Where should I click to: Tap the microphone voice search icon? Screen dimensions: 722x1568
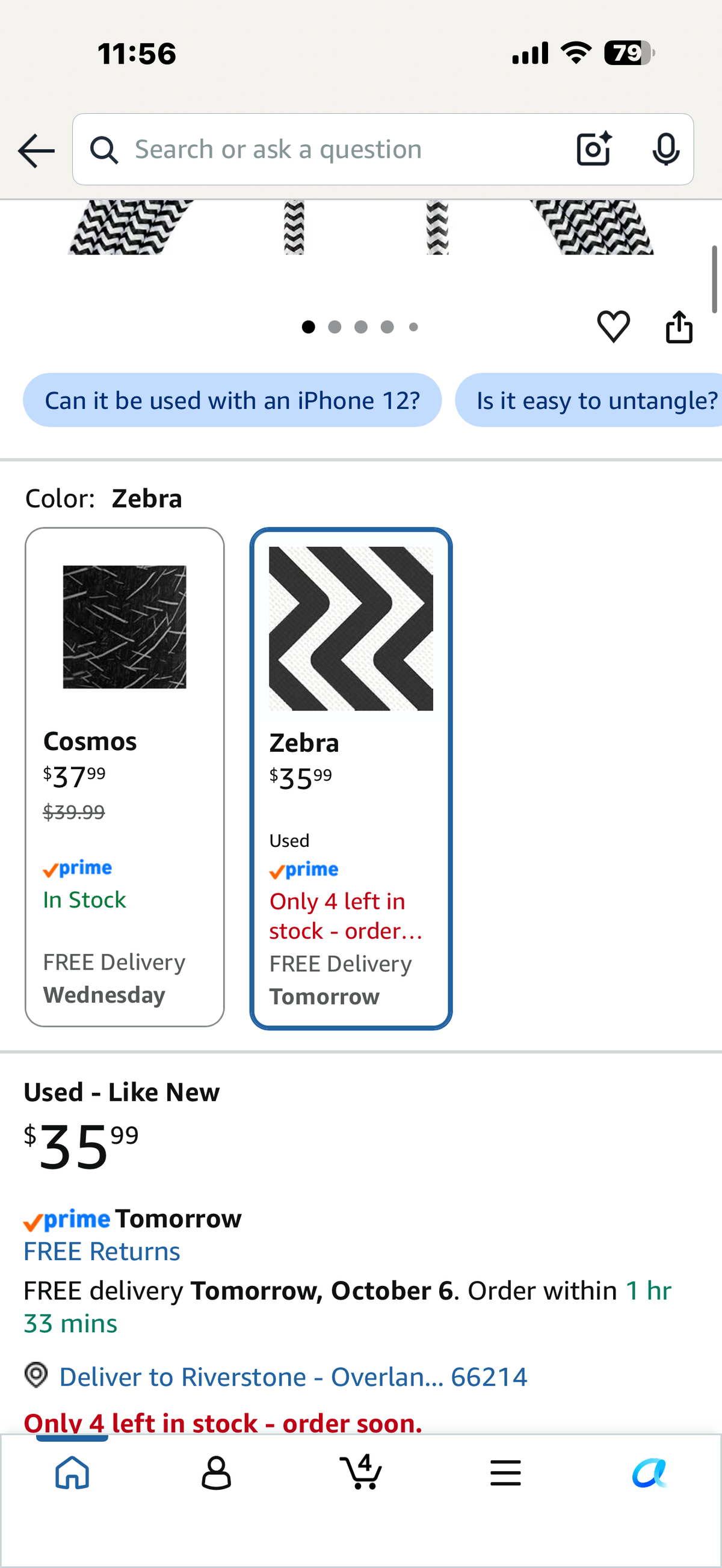[665, 149]
